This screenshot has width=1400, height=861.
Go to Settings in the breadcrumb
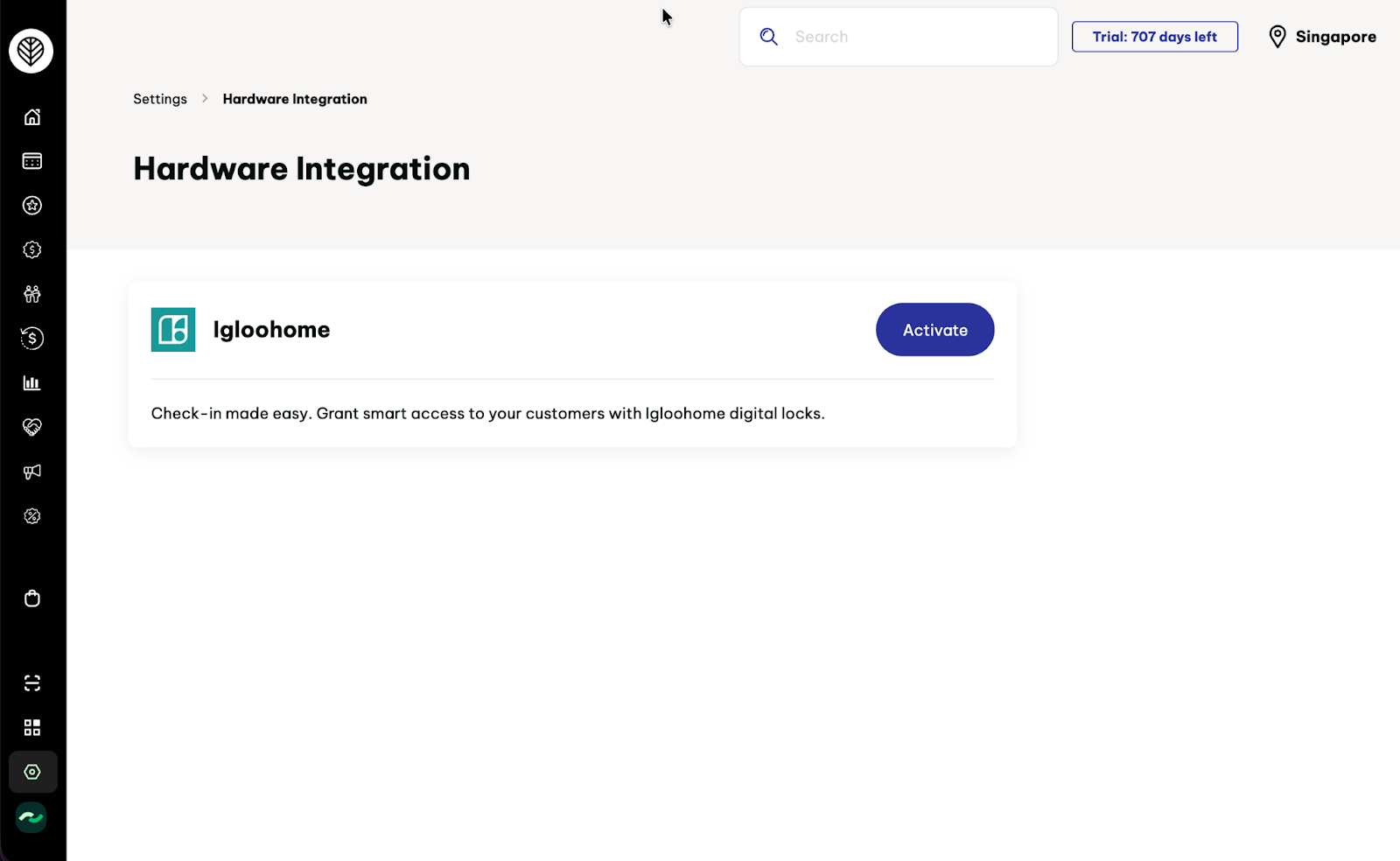[x=160, y=99]
